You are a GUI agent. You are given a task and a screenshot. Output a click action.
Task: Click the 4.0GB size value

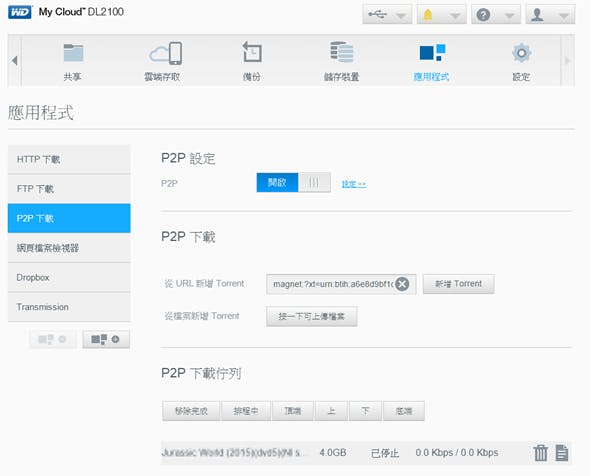[333, 453]
